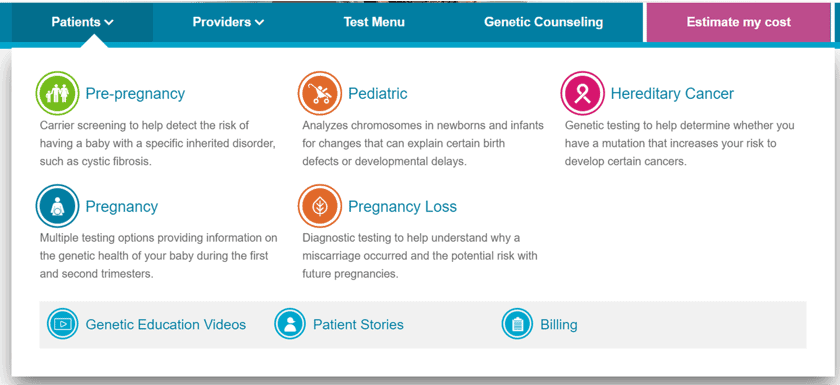The height and width of the screenshot is (385, 840).
Task: Click the pink Hereditary Cancer ribbon icon
Action: (582, 93)
